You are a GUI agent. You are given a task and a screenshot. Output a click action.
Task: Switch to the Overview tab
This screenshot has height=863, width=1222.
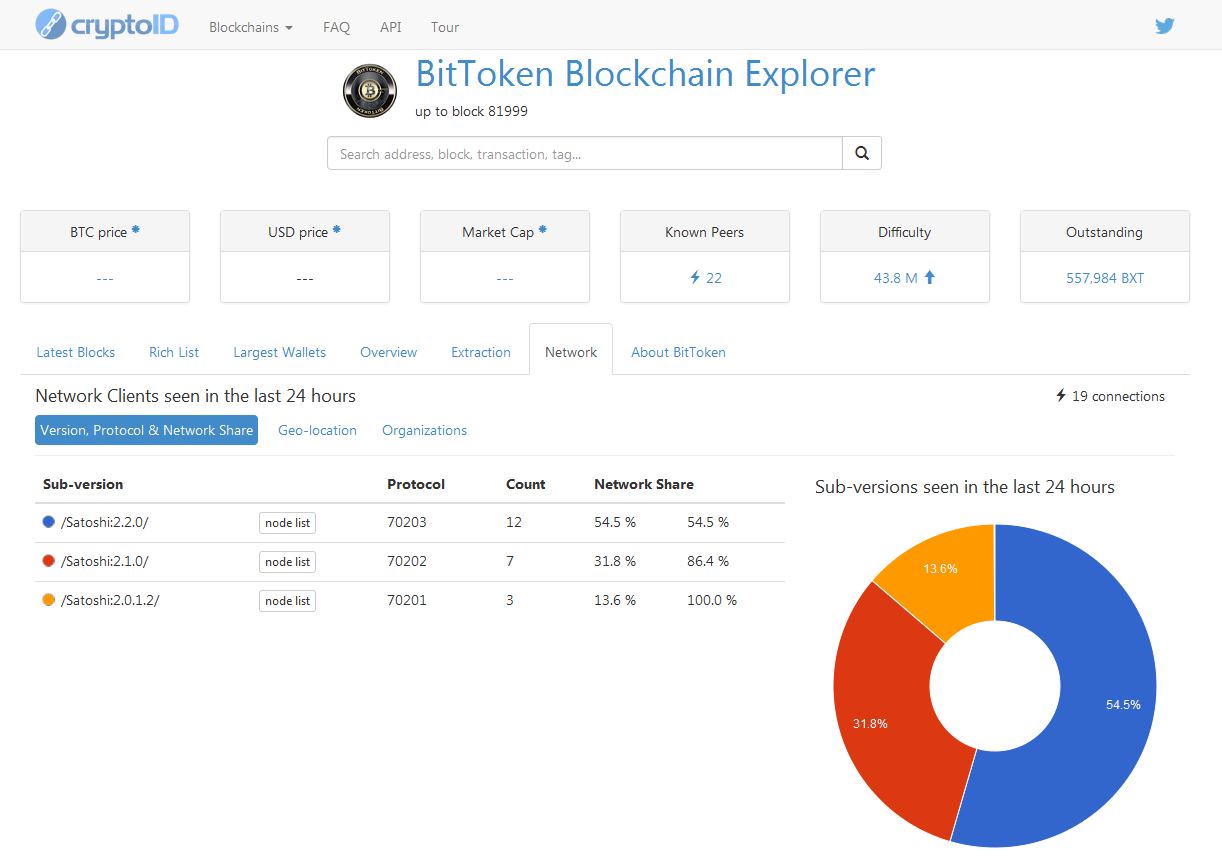[389, 352]
